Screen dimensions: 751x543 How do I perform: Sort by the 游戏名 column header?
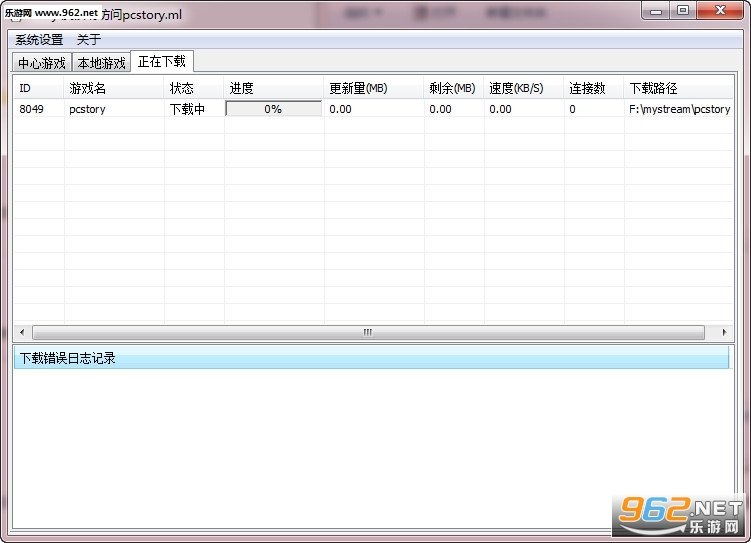click(114, 88)
